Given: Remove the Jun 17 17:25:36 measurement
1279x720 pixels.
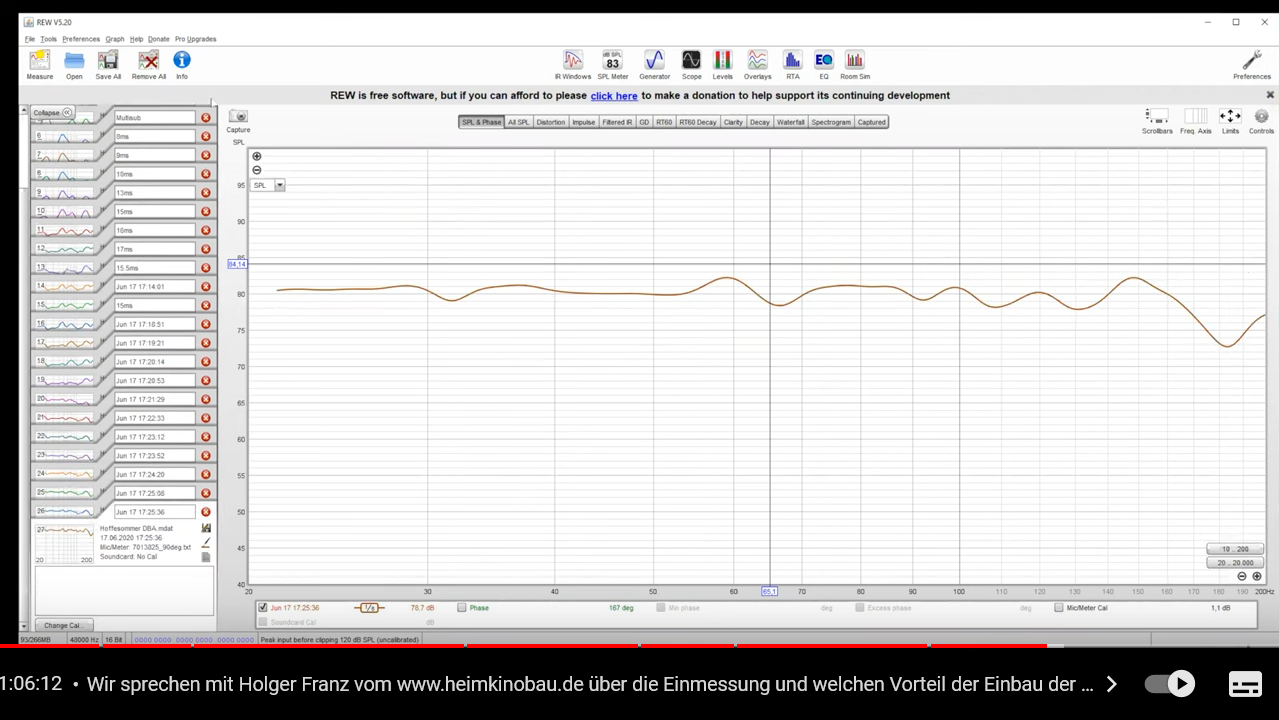Looking at the screenshot, I should point(206,512).
